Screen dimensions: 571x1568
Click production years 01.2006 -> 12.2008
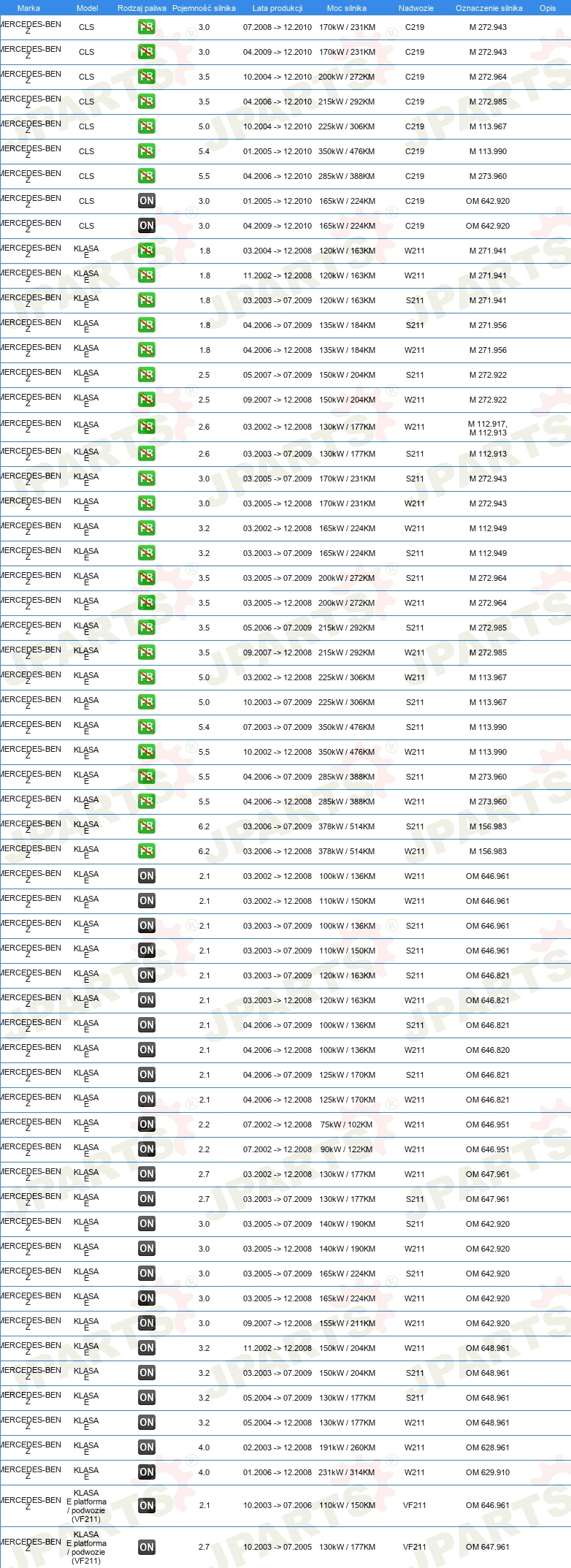[x=277, y=1472]
